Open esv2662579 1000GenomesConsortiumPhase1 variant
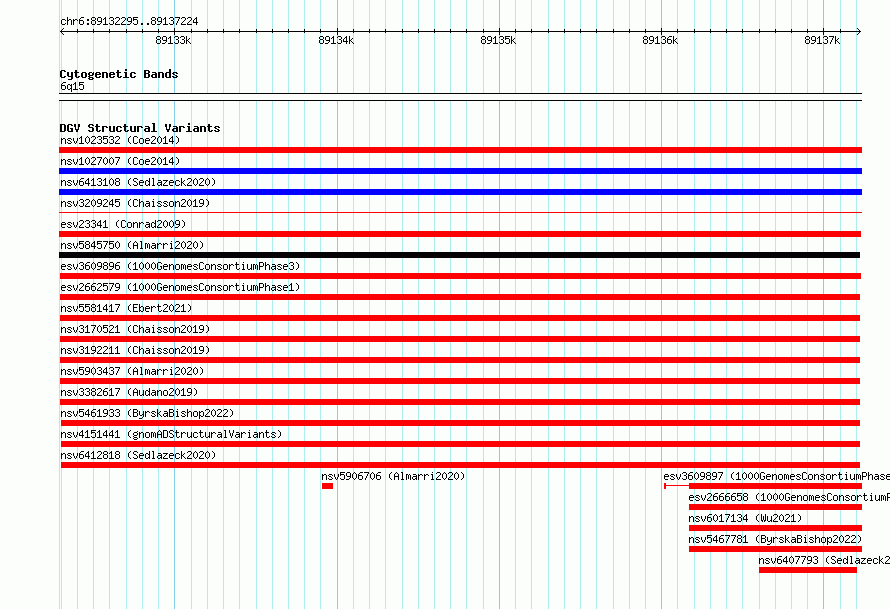 (x=180, y=287)
